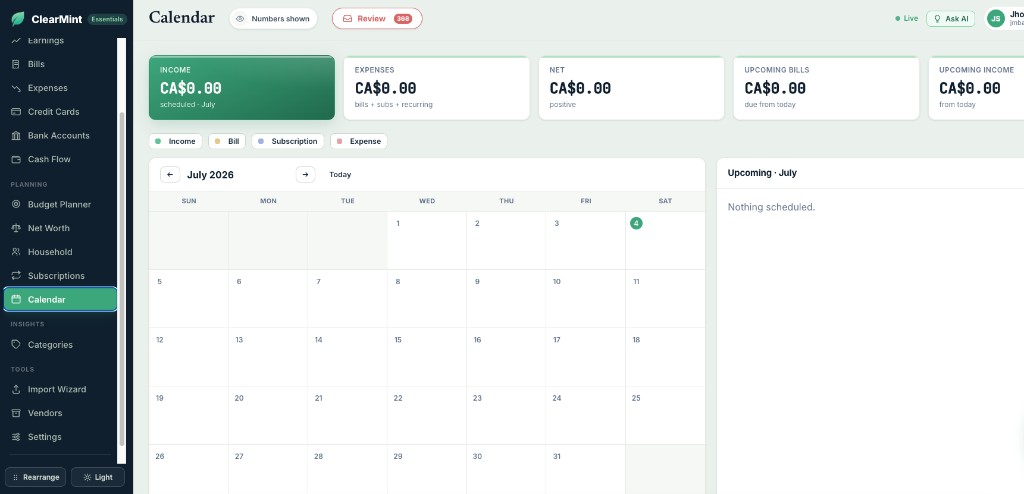Click the Expenses trend-down icon in sidebar
1024x494 pixels.
click(16, 88)
